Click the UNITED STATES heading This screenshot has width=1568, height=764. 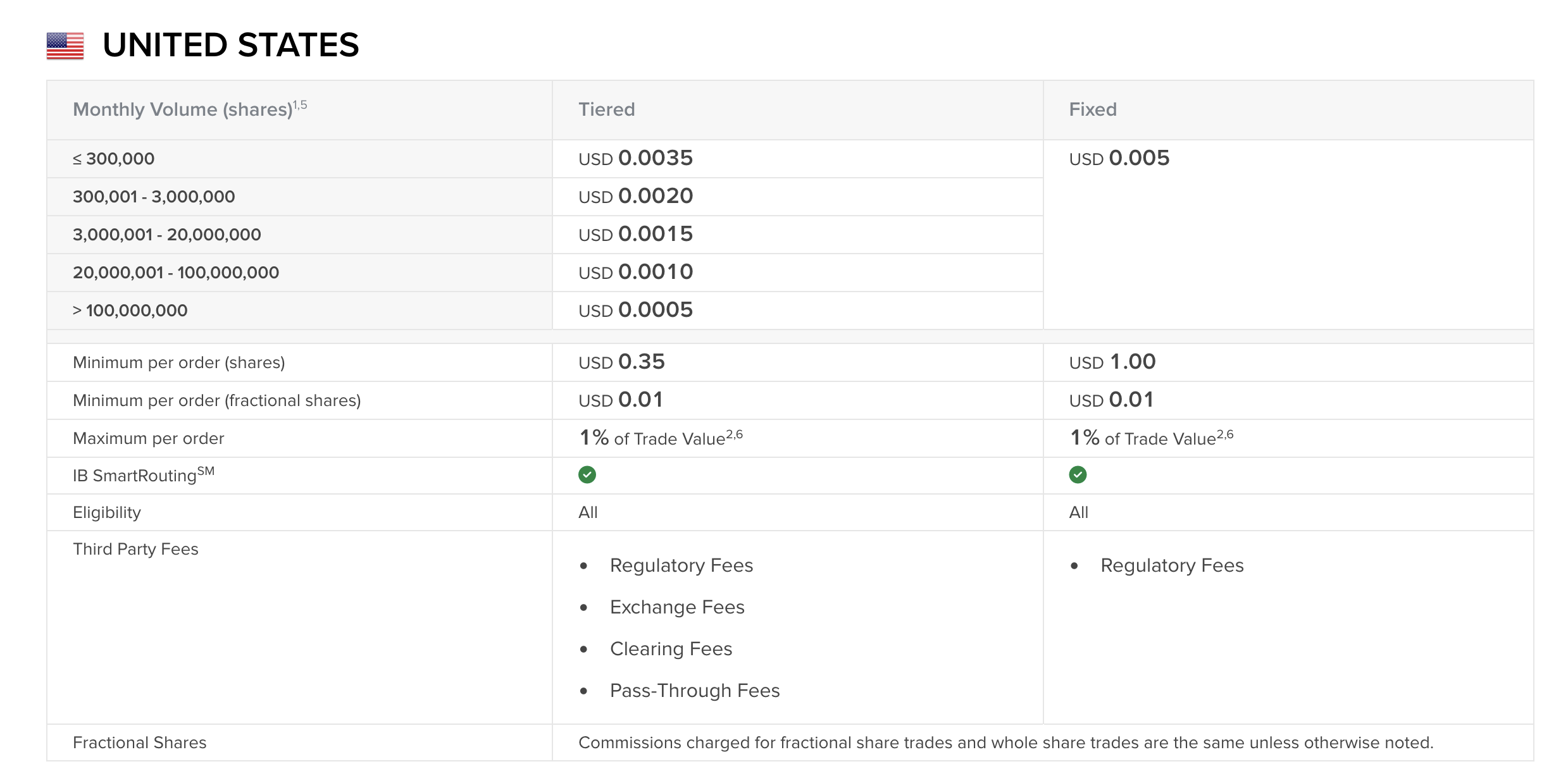230,46
